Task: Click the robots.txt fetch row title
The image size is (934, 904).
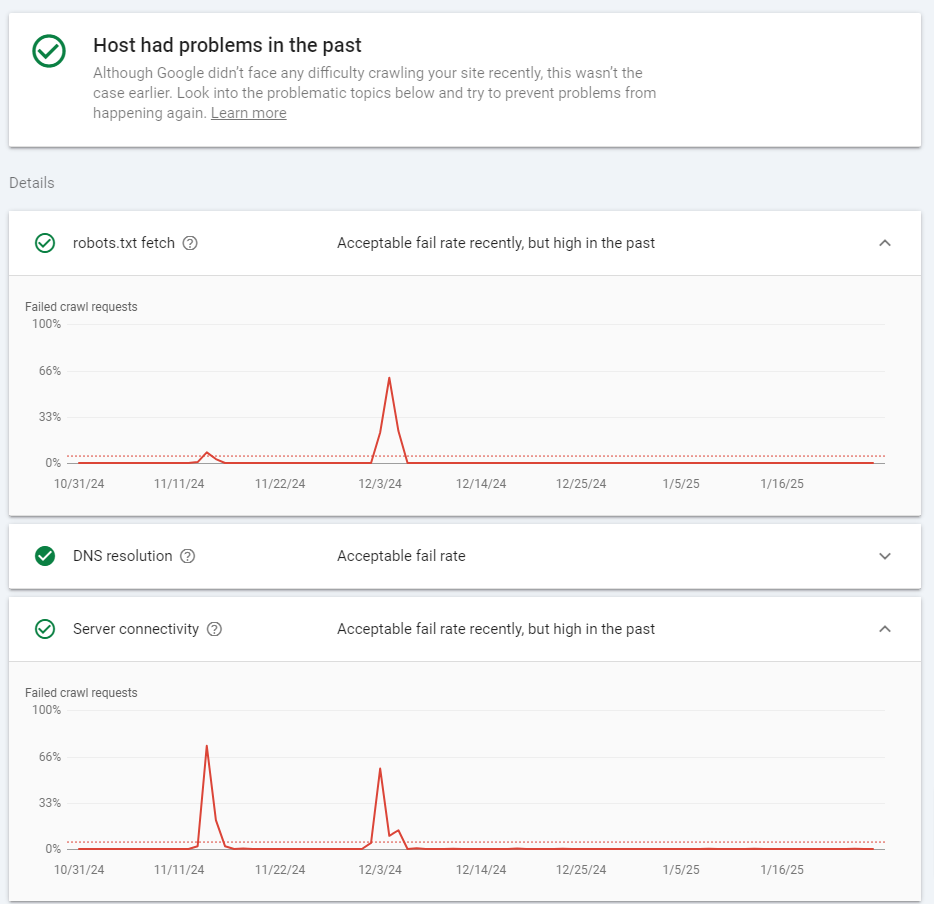Action: (x=124, y=243)
